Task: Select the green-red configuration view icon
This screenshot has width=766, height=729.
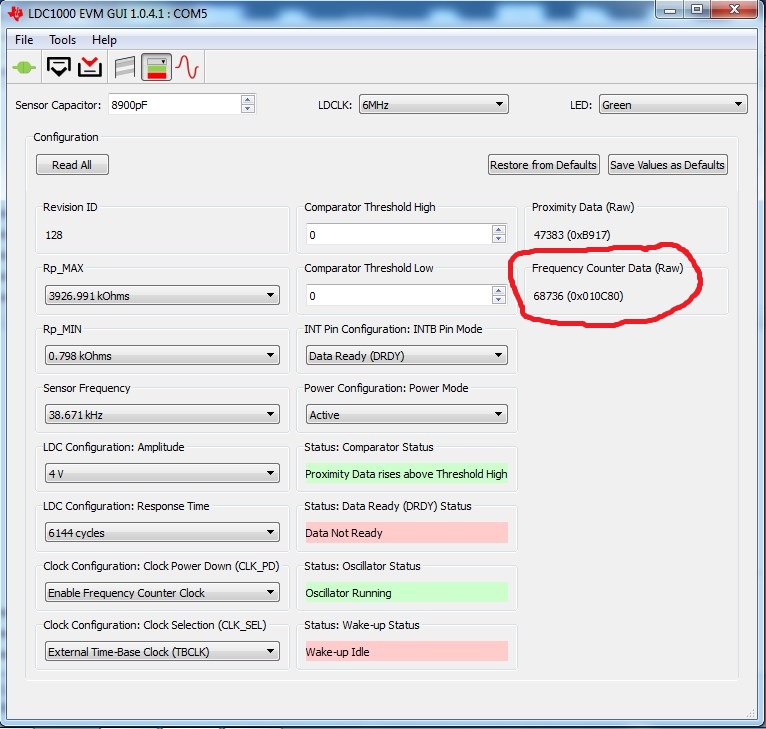Action: coord(156,67)
